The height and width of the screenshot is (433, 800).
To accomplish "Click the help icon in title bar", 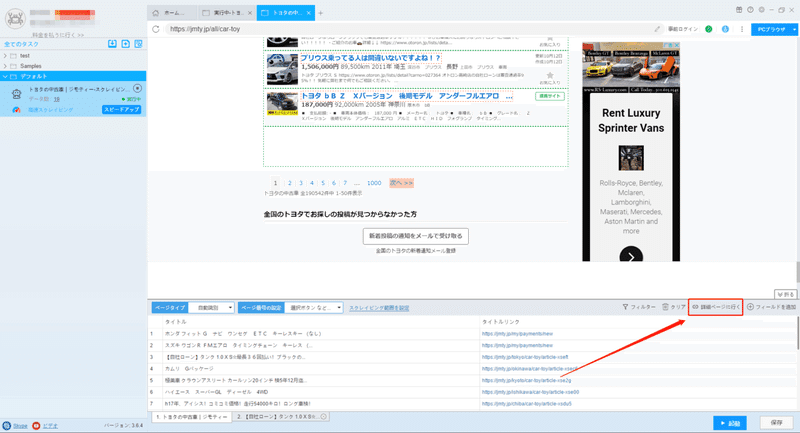I will [750, 10].
